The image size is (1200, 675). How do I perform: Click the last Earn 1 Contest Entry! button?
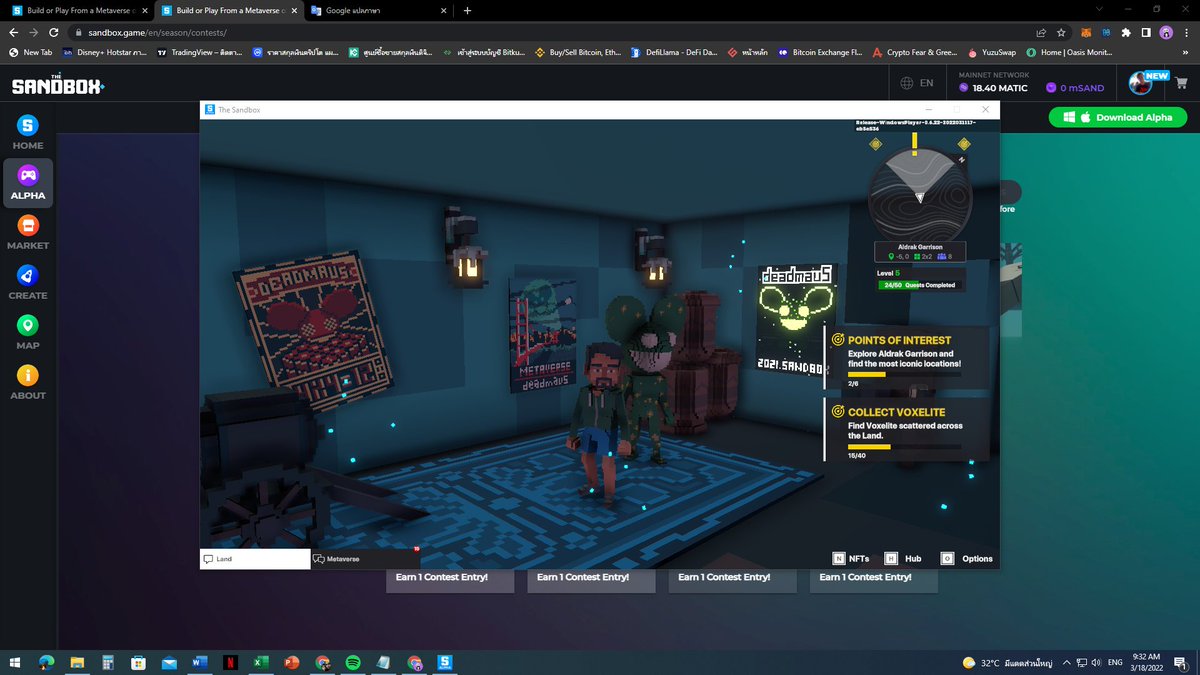point(874,577)
